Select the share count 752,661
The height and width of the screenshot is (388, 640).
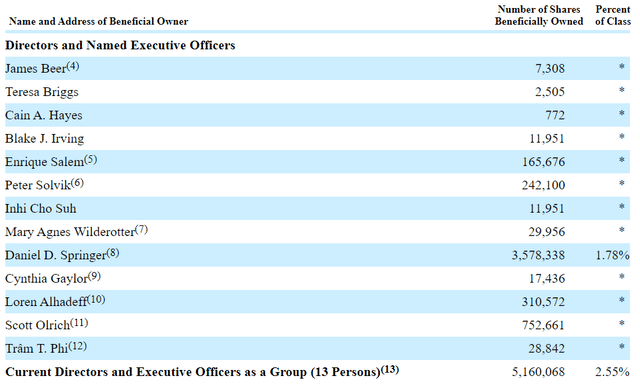[x=544, y=325]
